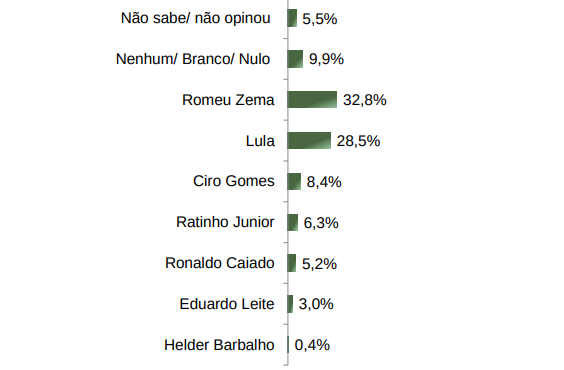Click the Romeu Zema bar
Image resolution: width=564 pixels, height=370 pixels.
[x=312, y=100]
